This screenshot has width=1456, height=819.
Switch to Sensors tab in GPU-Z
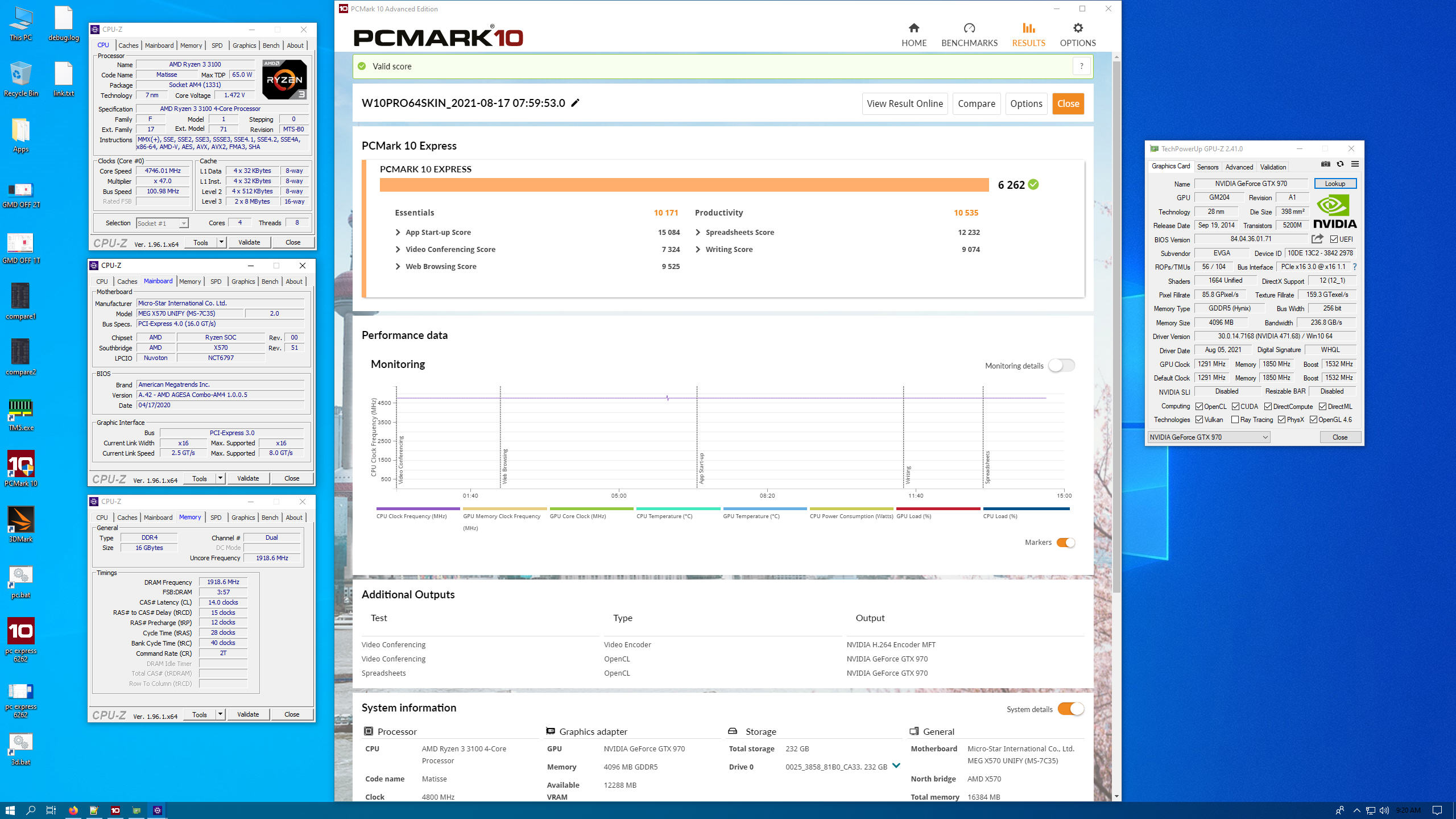click(x=1207, y=167)
